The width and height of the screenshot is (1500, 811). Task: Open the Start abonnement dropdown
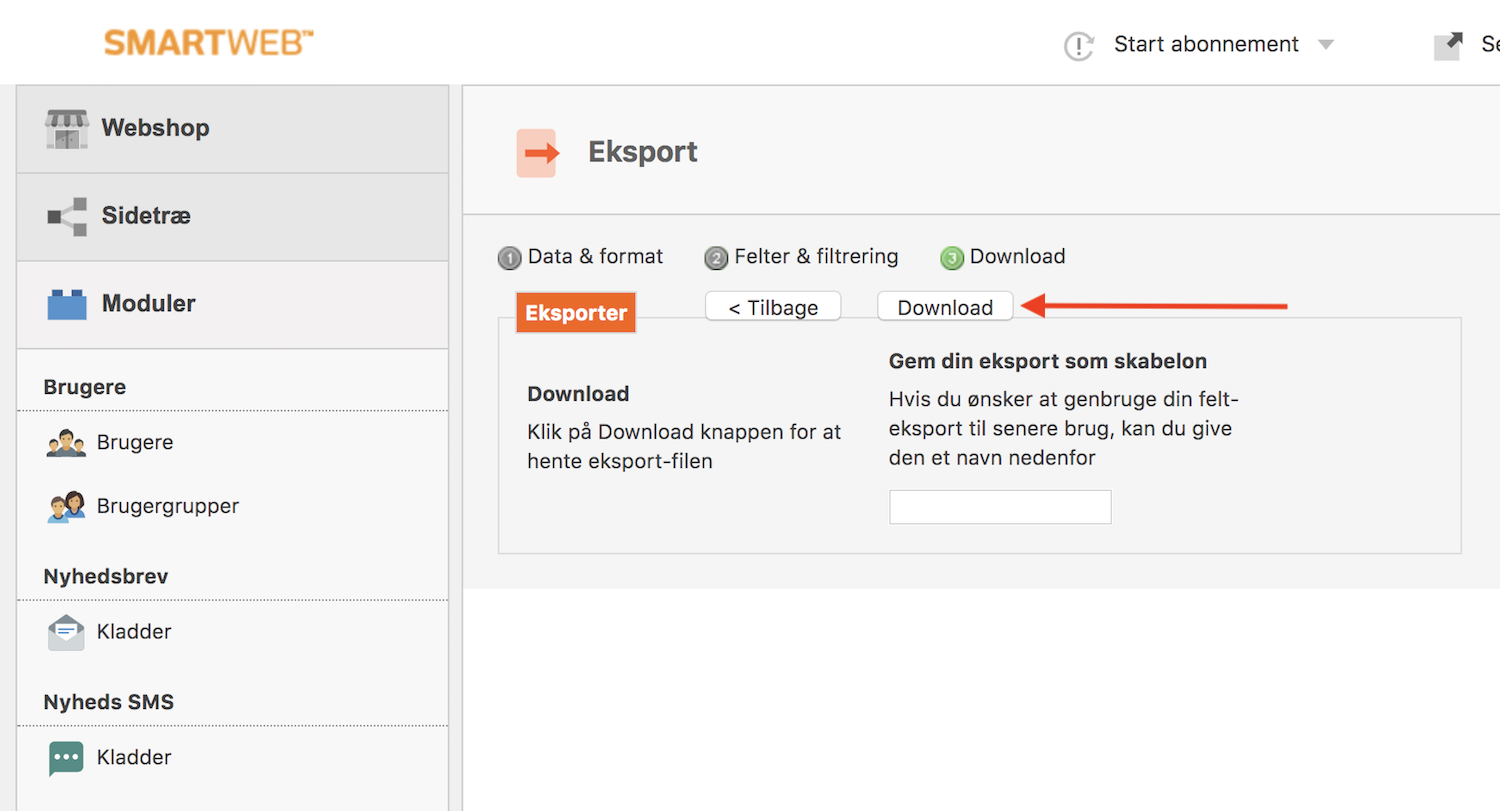point(1326,45)
